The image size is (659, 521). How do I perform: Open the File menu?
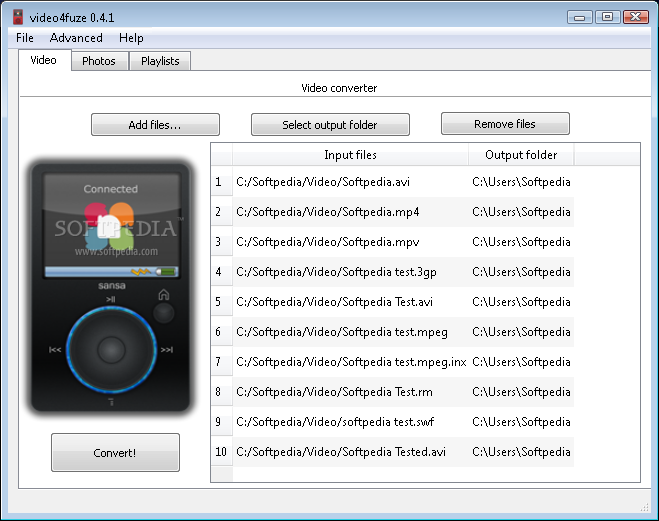[25, 38]
